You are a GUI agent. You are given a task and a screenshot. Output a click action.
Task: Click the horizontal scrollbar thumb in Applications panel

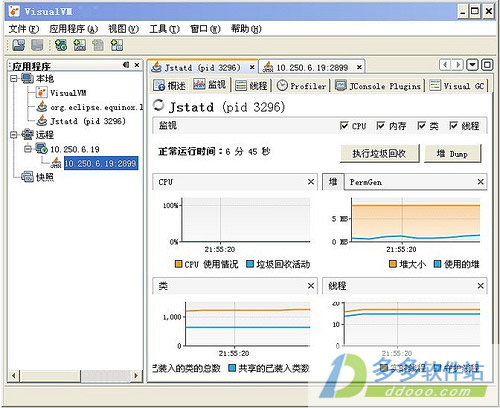pos(50,376)
